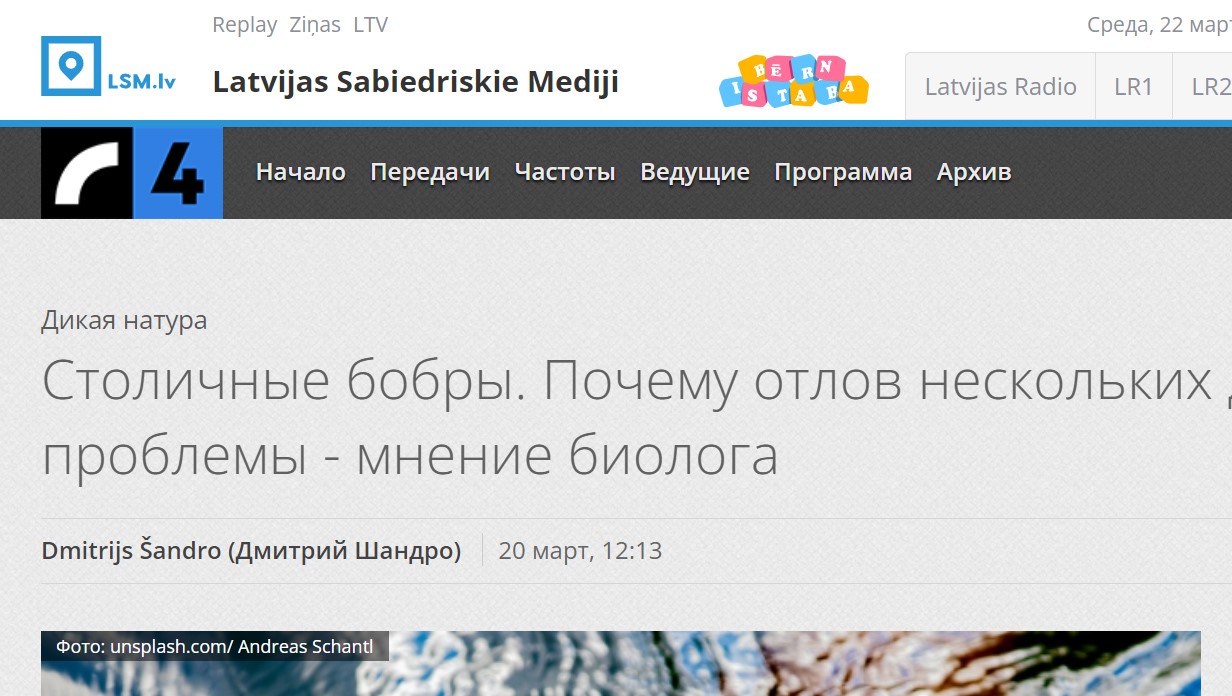Open the Latvijas Radio 4 logo
This screenshot has height=696, width=1232.
[132, 173]
